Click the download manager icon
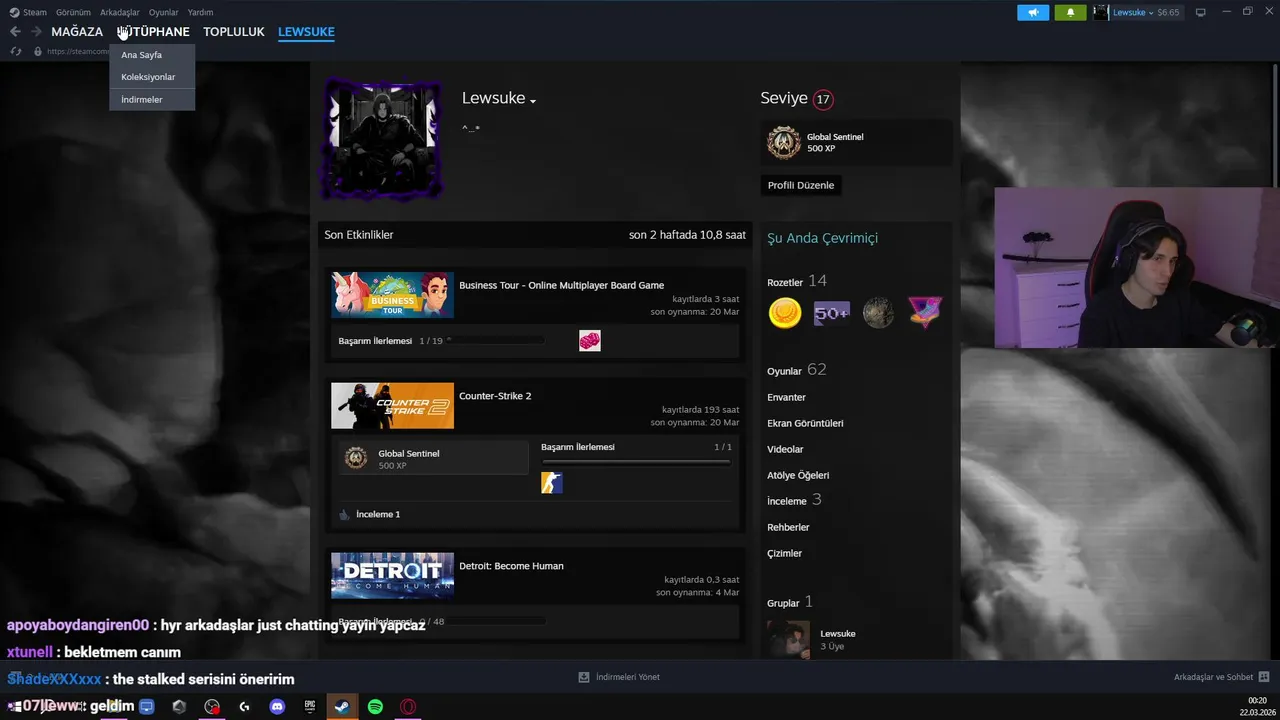Image resolution: width=1280 pixels, height=720 pixels. 584,677
